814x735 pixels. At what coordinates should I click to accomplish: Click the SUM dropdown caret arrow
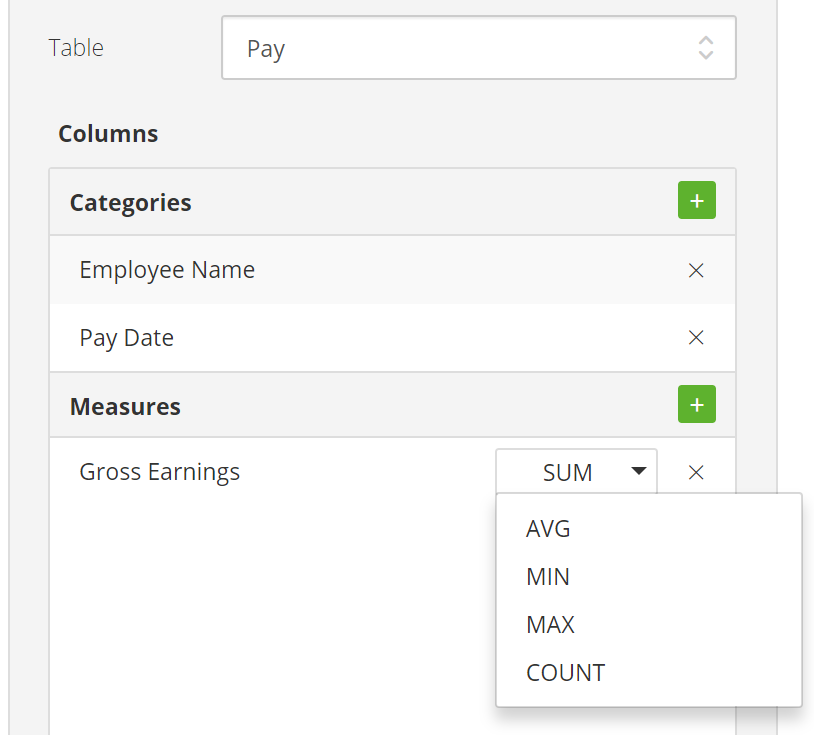[639, 471]
